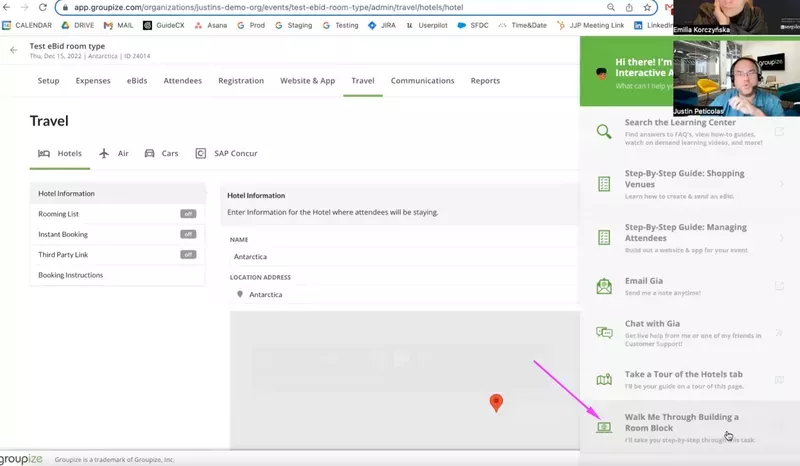Click the back arrow beside event title
Image resolution: width=800 pixels, height=466 pixels.
coord(14,49)
